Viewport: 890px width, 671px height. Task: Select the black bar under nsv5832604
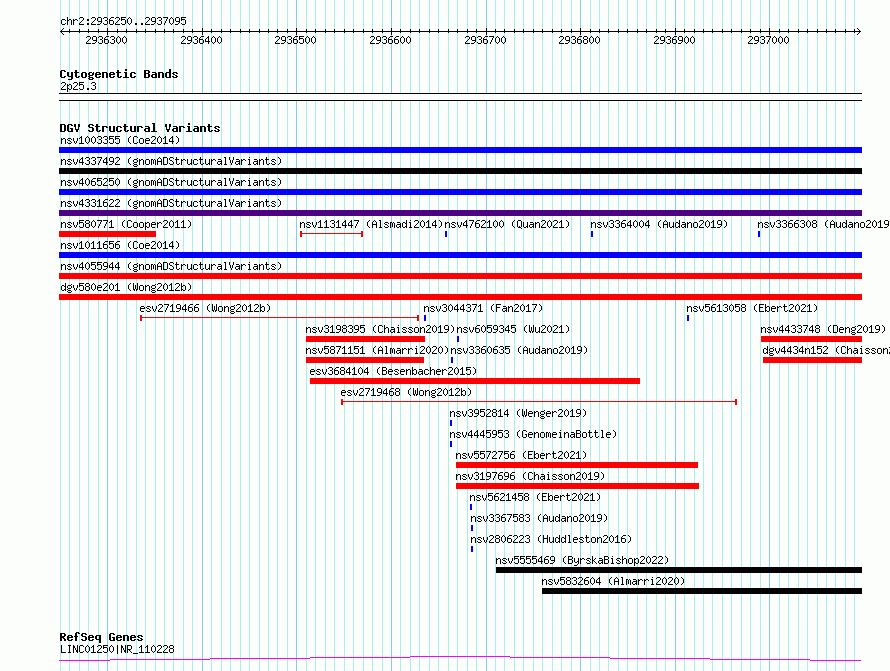coord(702,591)
